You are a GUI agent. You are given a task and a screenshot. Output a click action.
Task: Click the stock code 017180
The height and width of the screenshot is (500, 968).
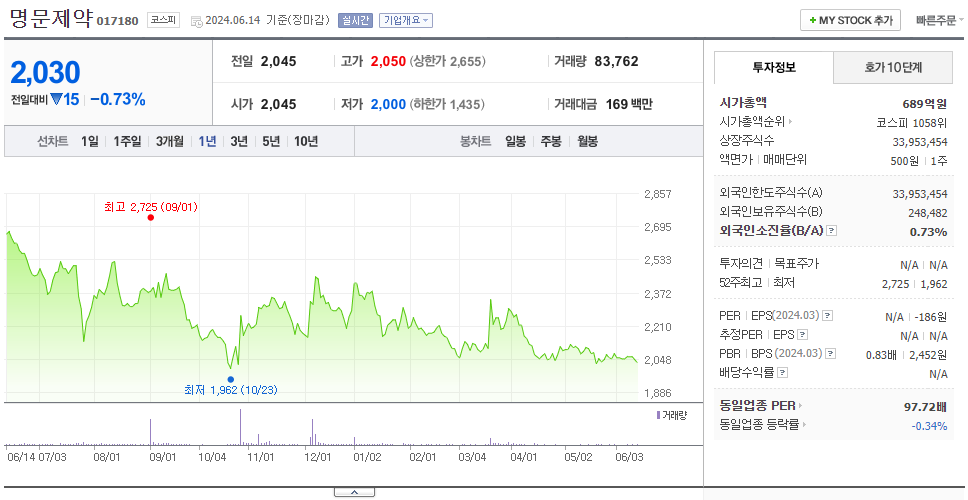(x=117, y=22)
